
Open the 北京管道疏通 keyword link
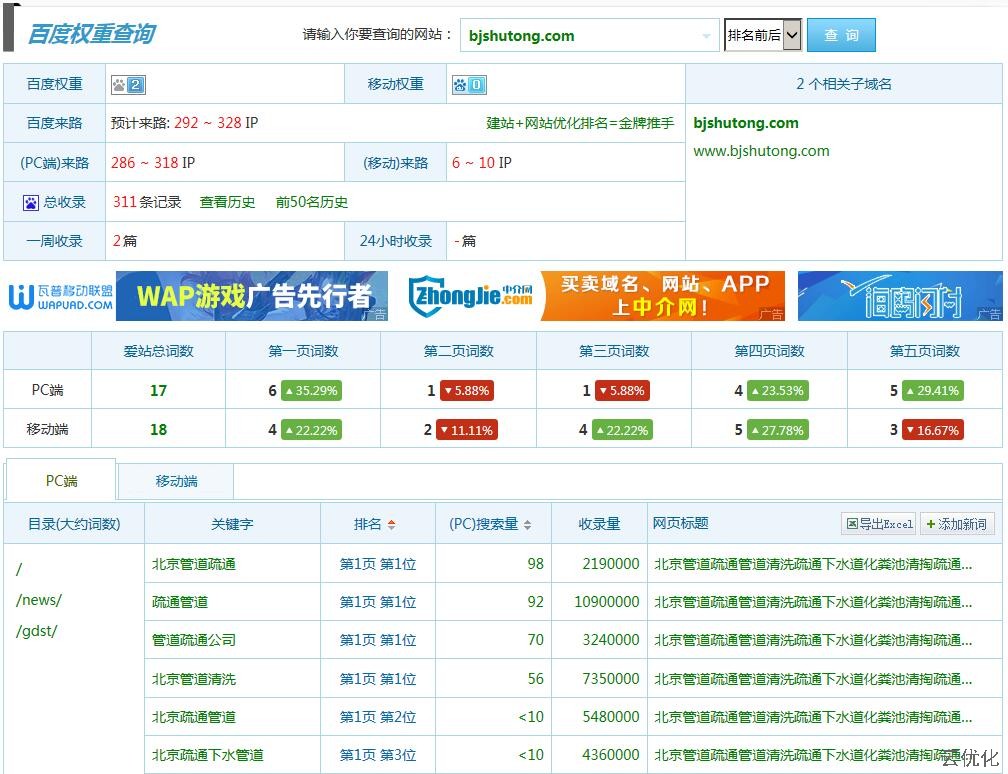194,564
